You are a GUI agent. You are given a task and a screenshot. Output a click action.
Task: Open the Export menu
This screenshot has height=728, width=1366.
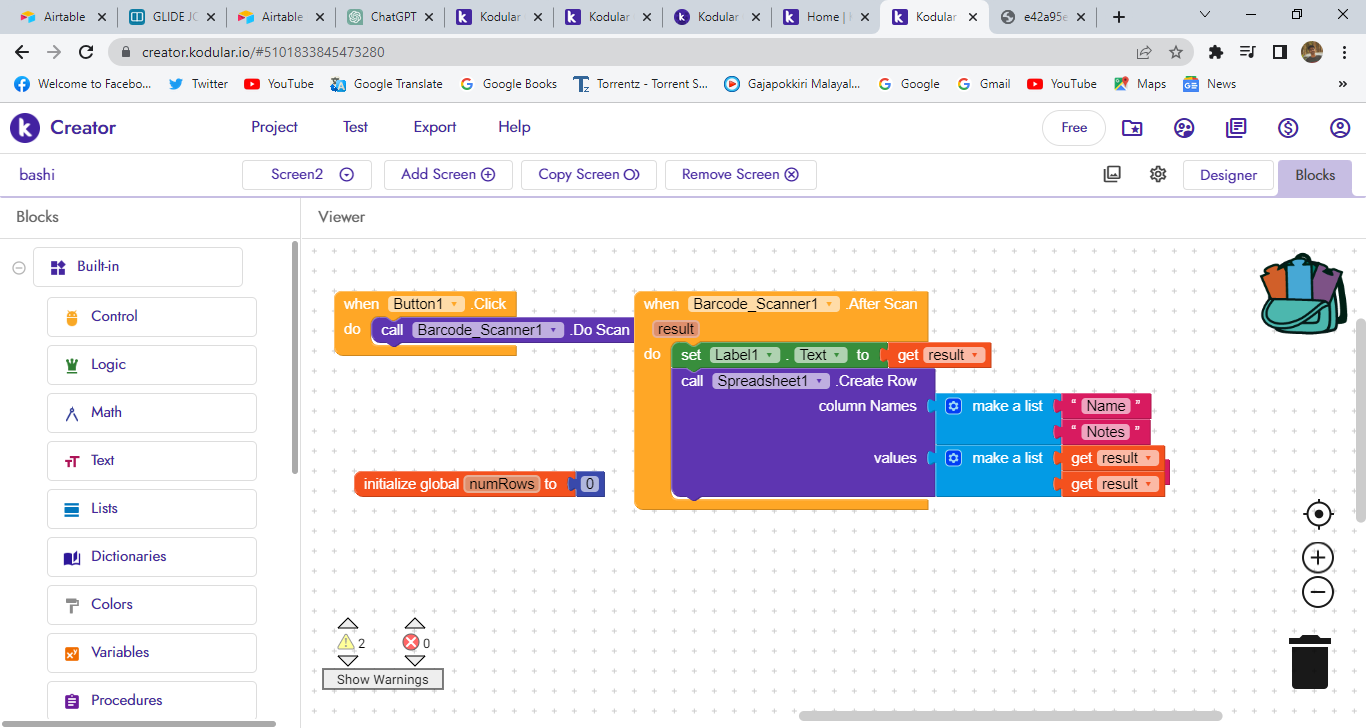434,127
